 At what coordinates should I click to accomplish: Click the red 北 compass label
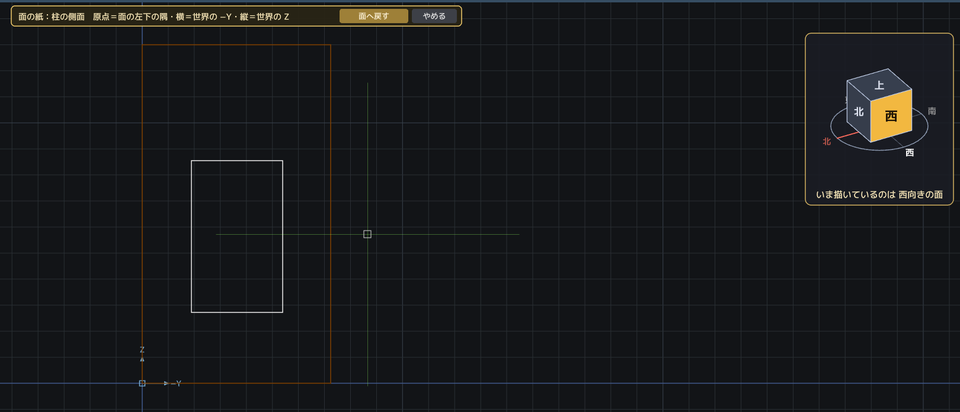827,141
